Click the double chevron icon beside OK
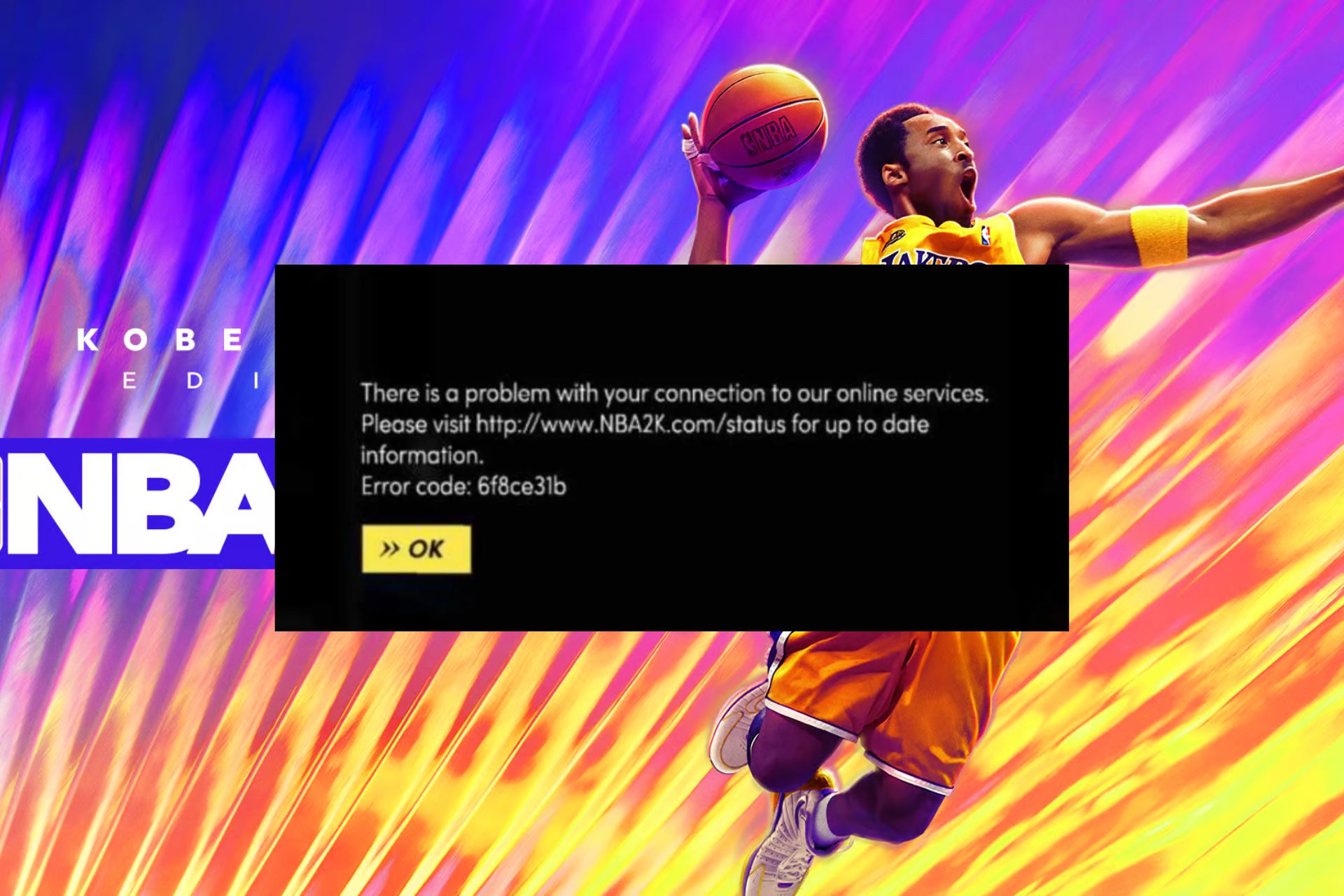The image size is (1344, 896). pyautogui.click(x=389, y=548)
